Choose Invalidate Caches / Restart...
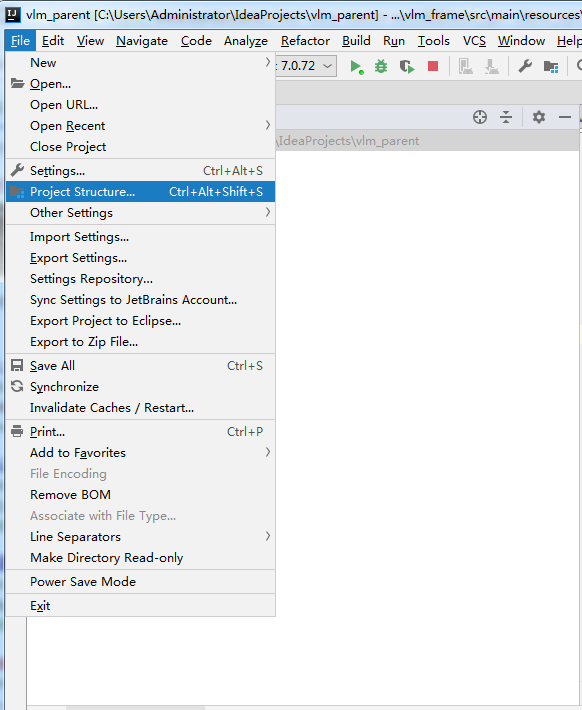The image size is (582, 710). (140, 408)
